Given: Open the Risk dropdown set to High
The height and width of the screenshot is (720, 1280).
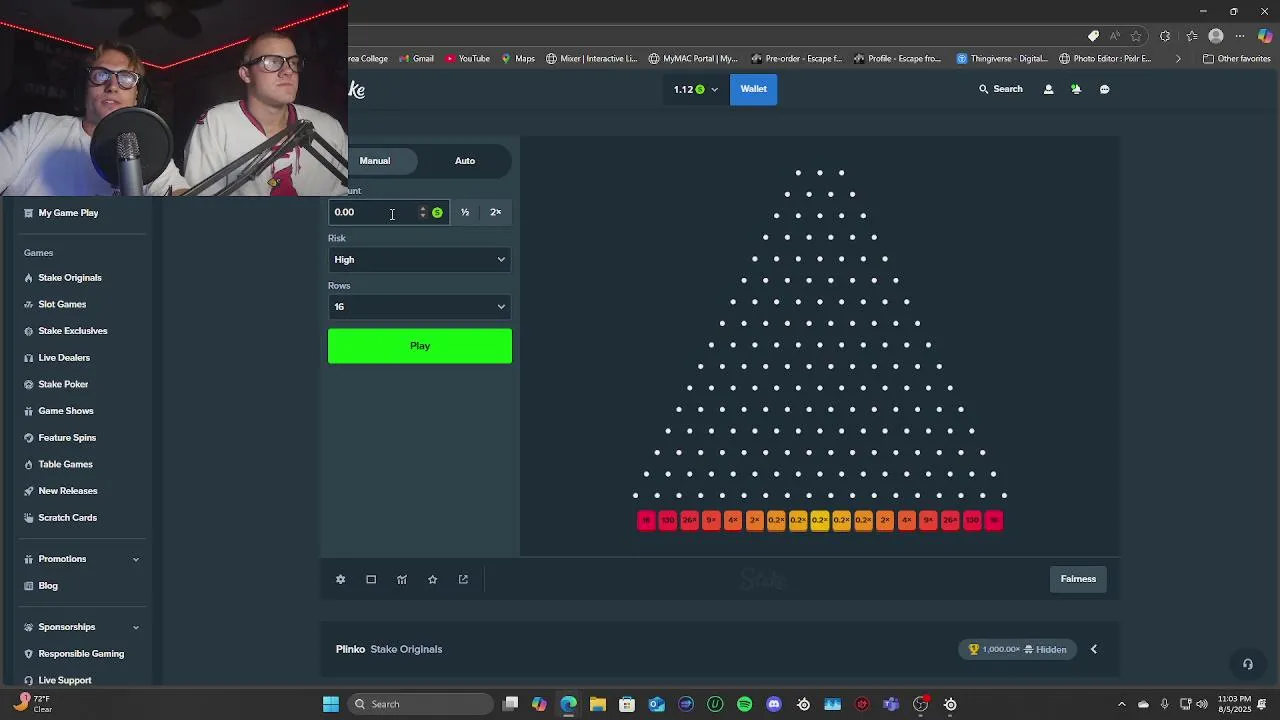Looking at the screenshot, I should pyautogui.click(x=420, y=260).
